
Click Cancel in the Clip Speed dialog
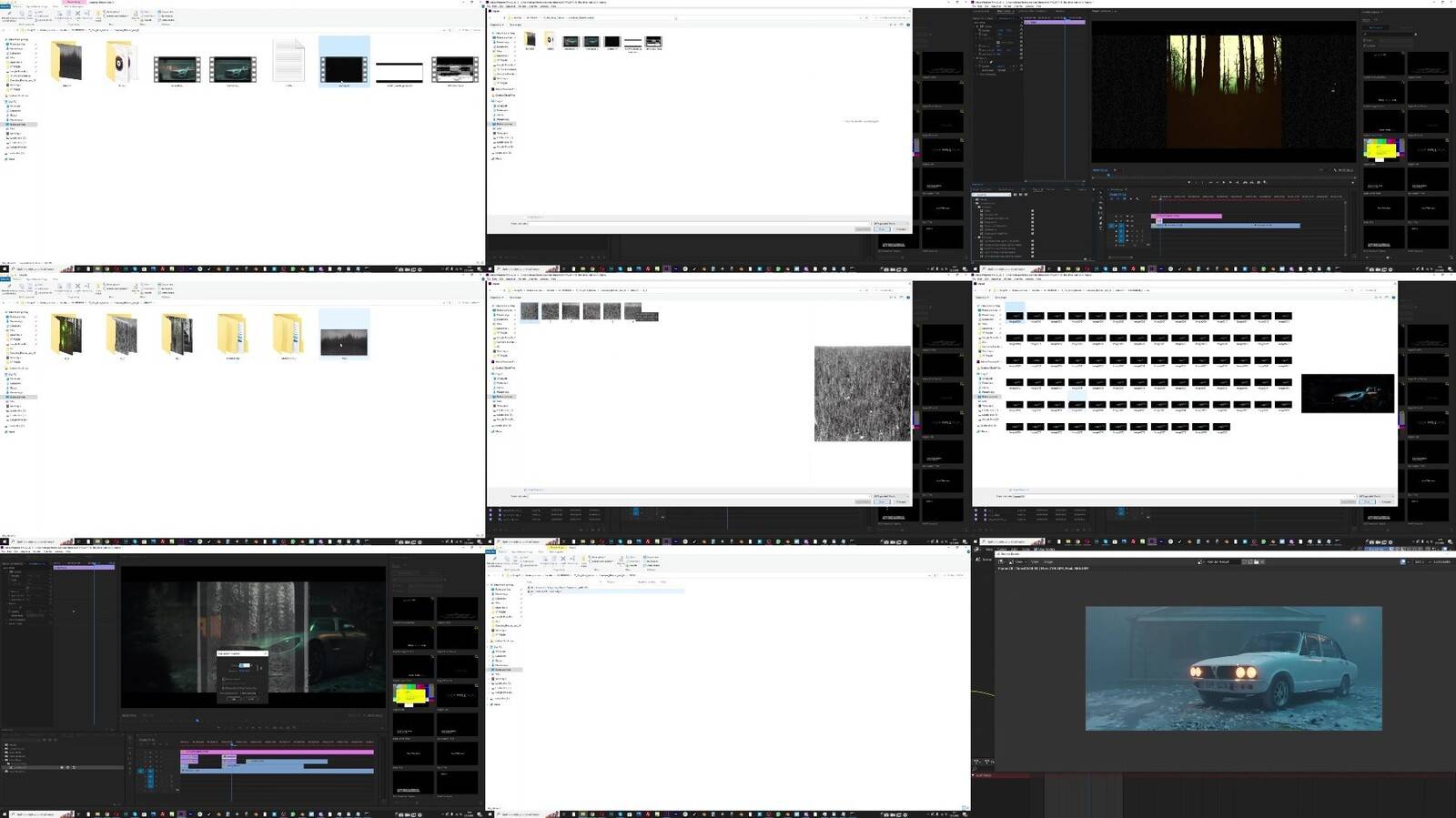[x=251, y=699]
